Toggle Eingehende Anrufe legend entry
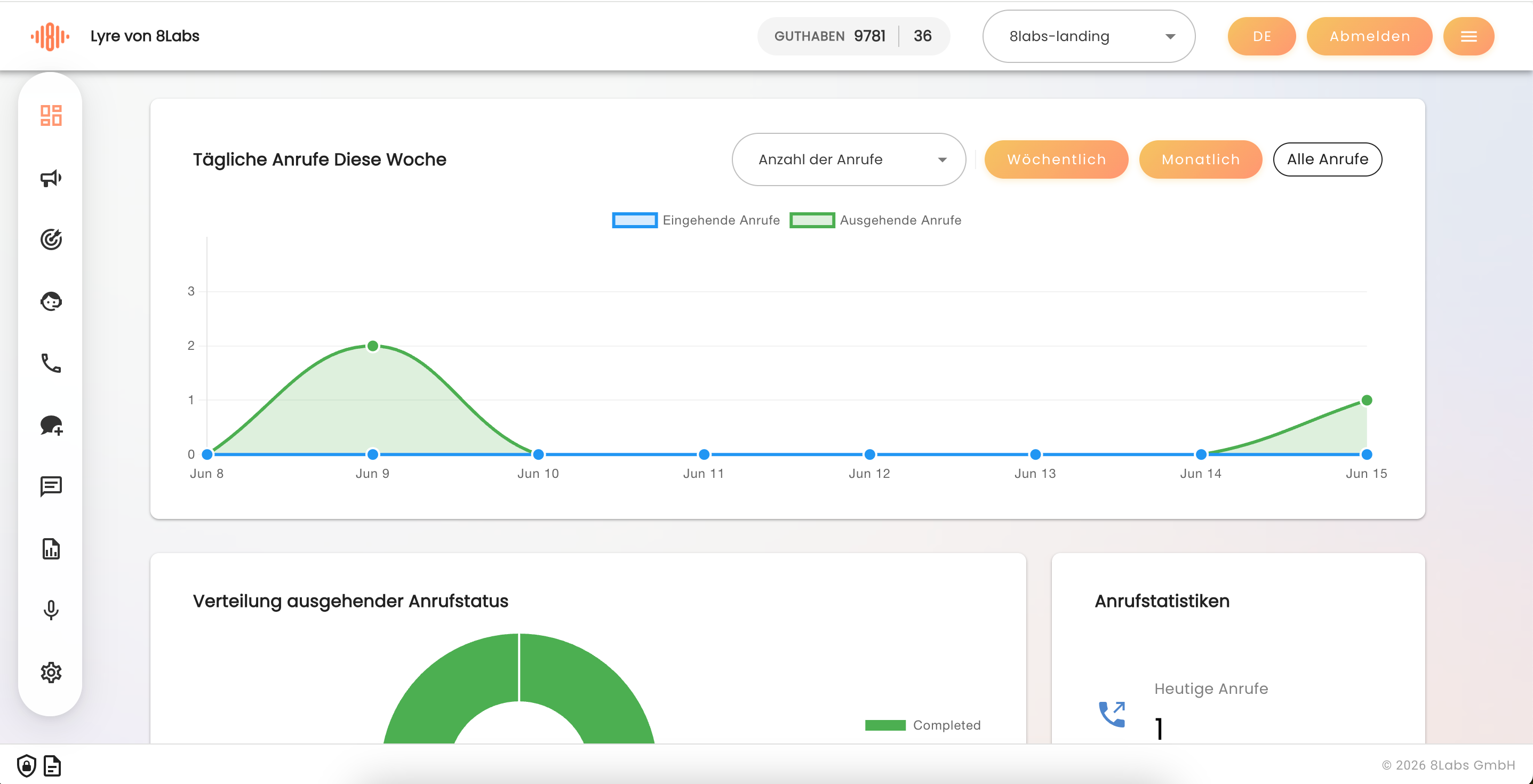This screenshot has height=784, width=1533. click(x=696, y=220)
